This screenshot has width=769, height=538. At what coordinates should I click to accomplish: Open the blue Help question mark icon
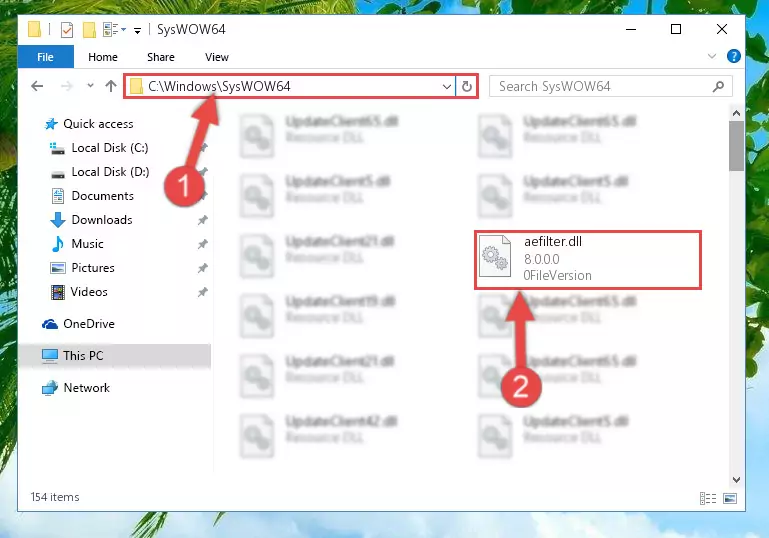point(734,56)
